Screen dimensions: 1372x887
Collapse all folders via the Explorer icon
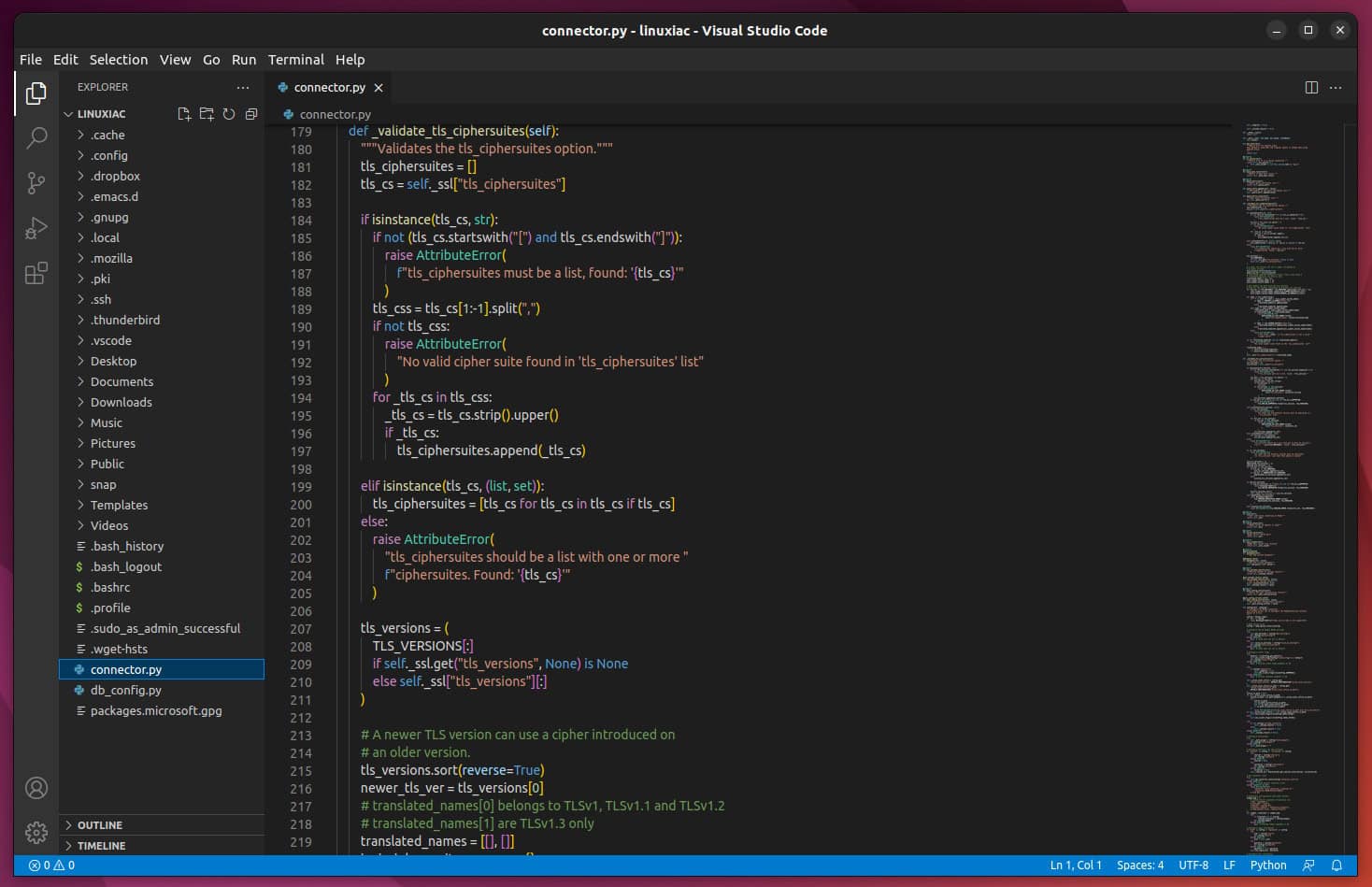[x=250, y=113]
